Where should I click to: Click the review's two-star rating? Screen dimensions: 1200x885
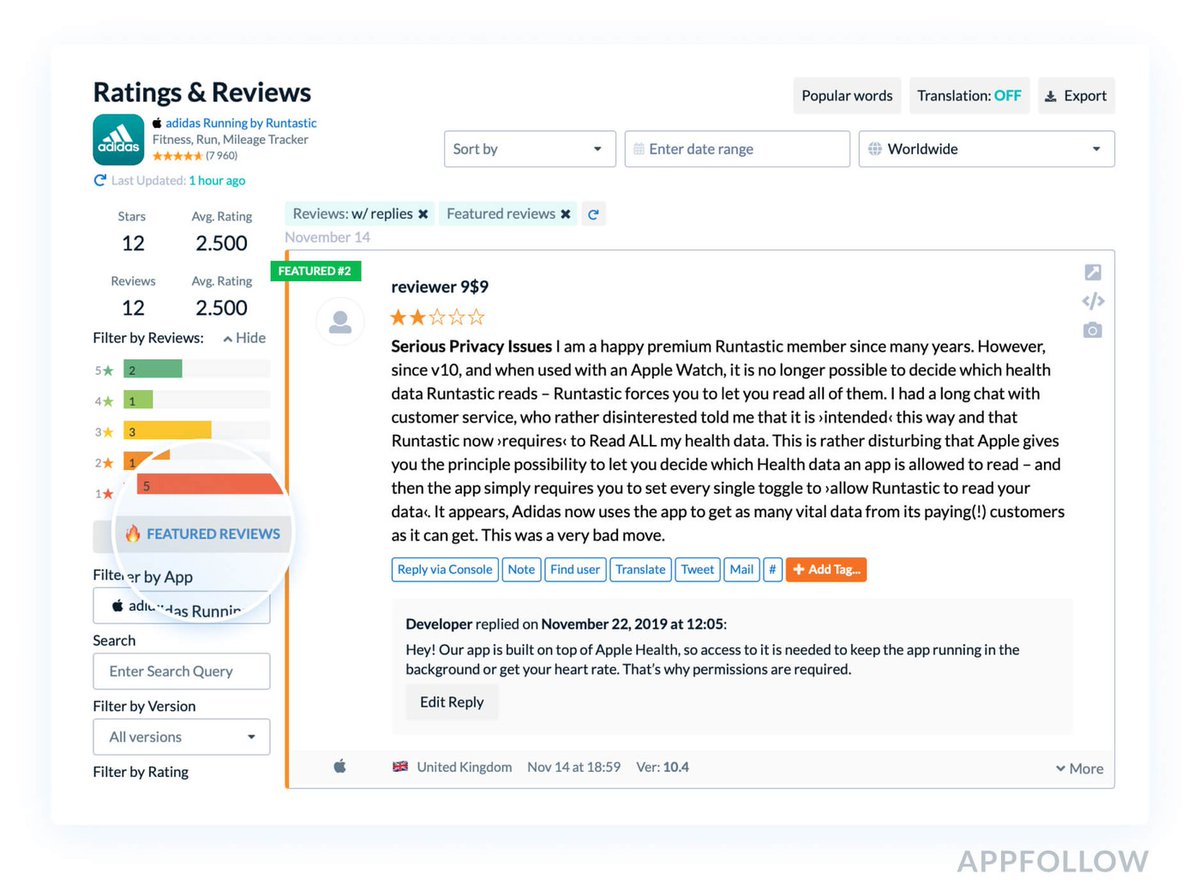tap(438, 318)
